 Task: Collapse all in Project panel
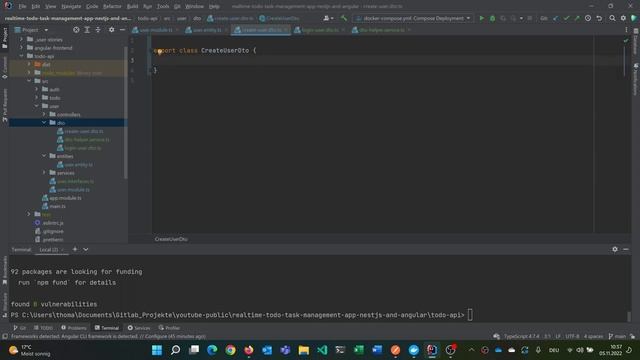tap(98, 30)
